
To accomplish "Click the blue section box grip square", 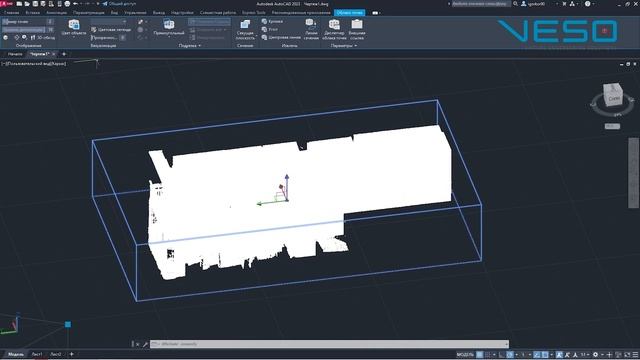I will tap(68, 324).
